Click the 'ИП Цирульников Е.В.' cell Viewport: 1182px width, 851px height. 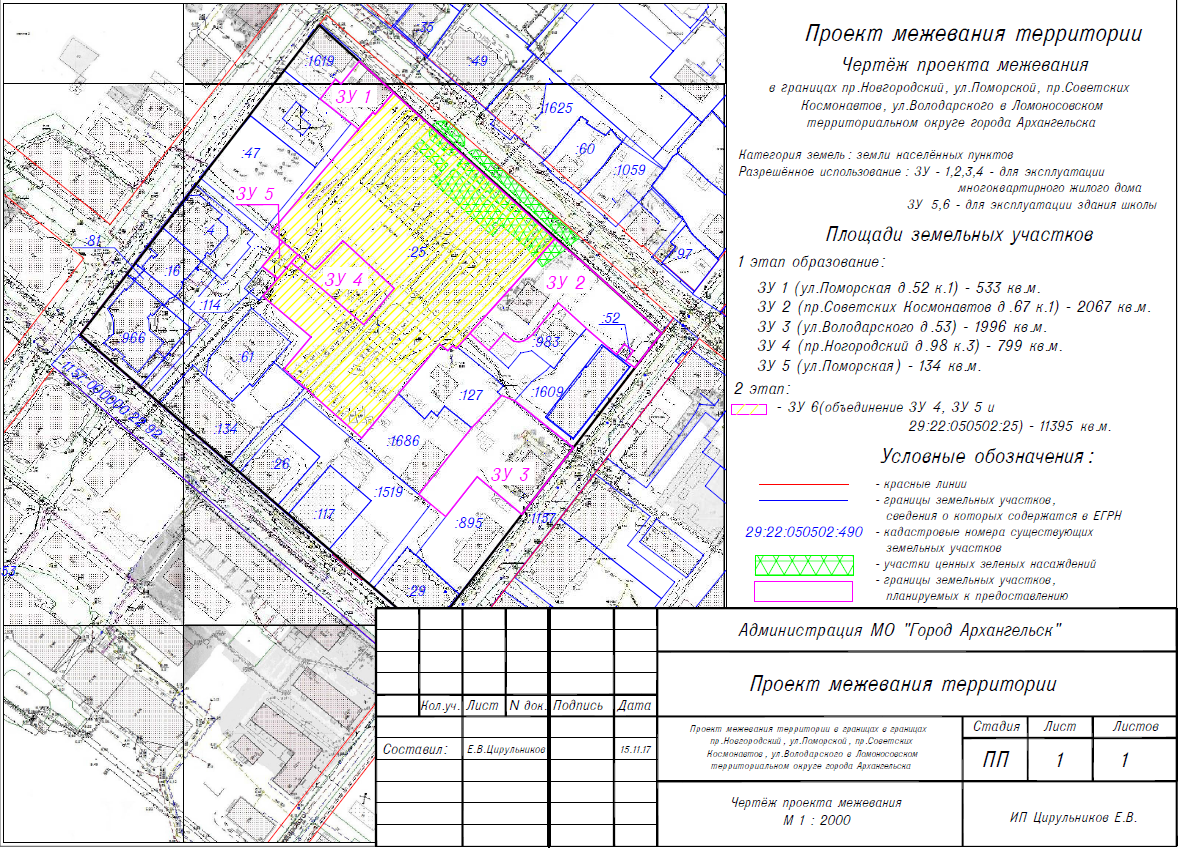pos(1073,817)
